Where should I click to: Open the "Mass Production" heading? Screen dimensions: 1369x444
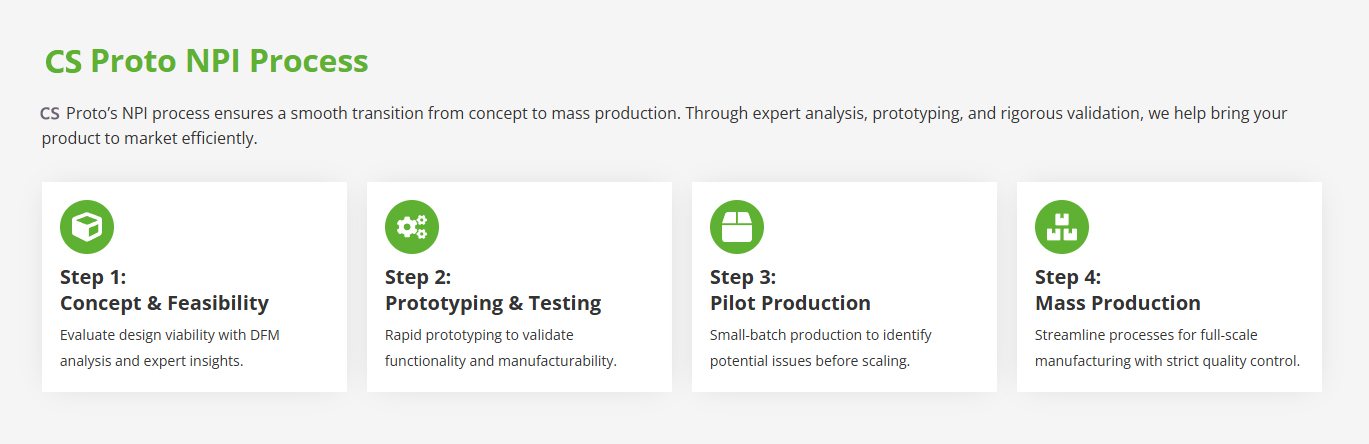[x=1117, y=303]
